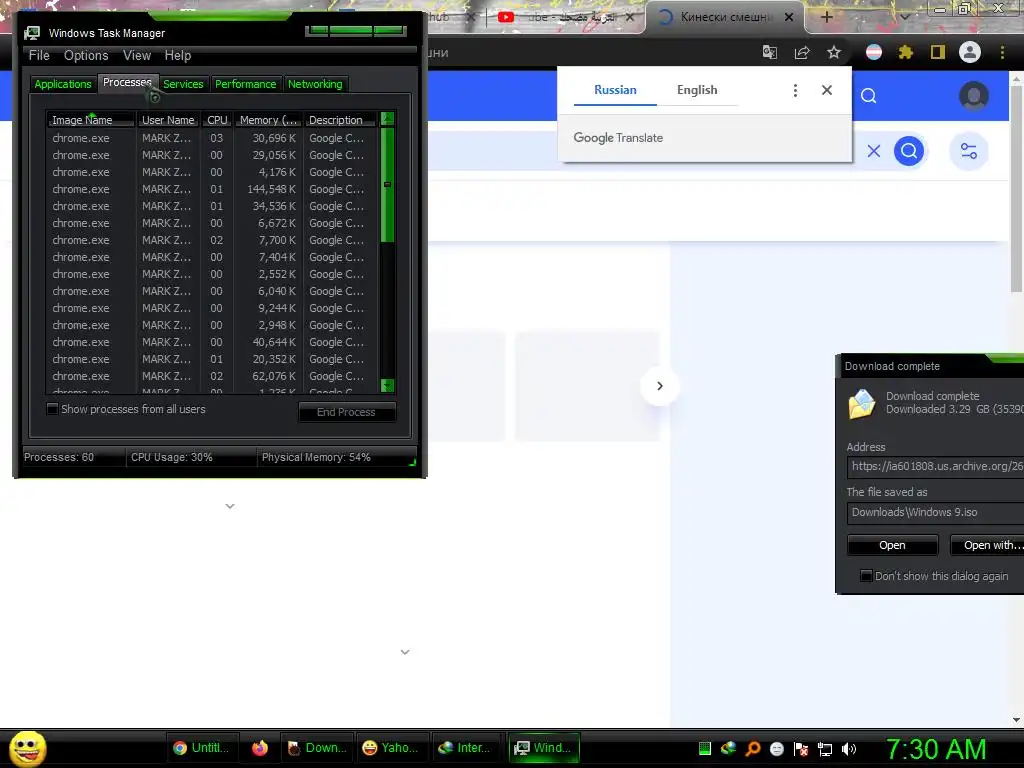Clear the search field with the X icon

[x=874, y=152]
